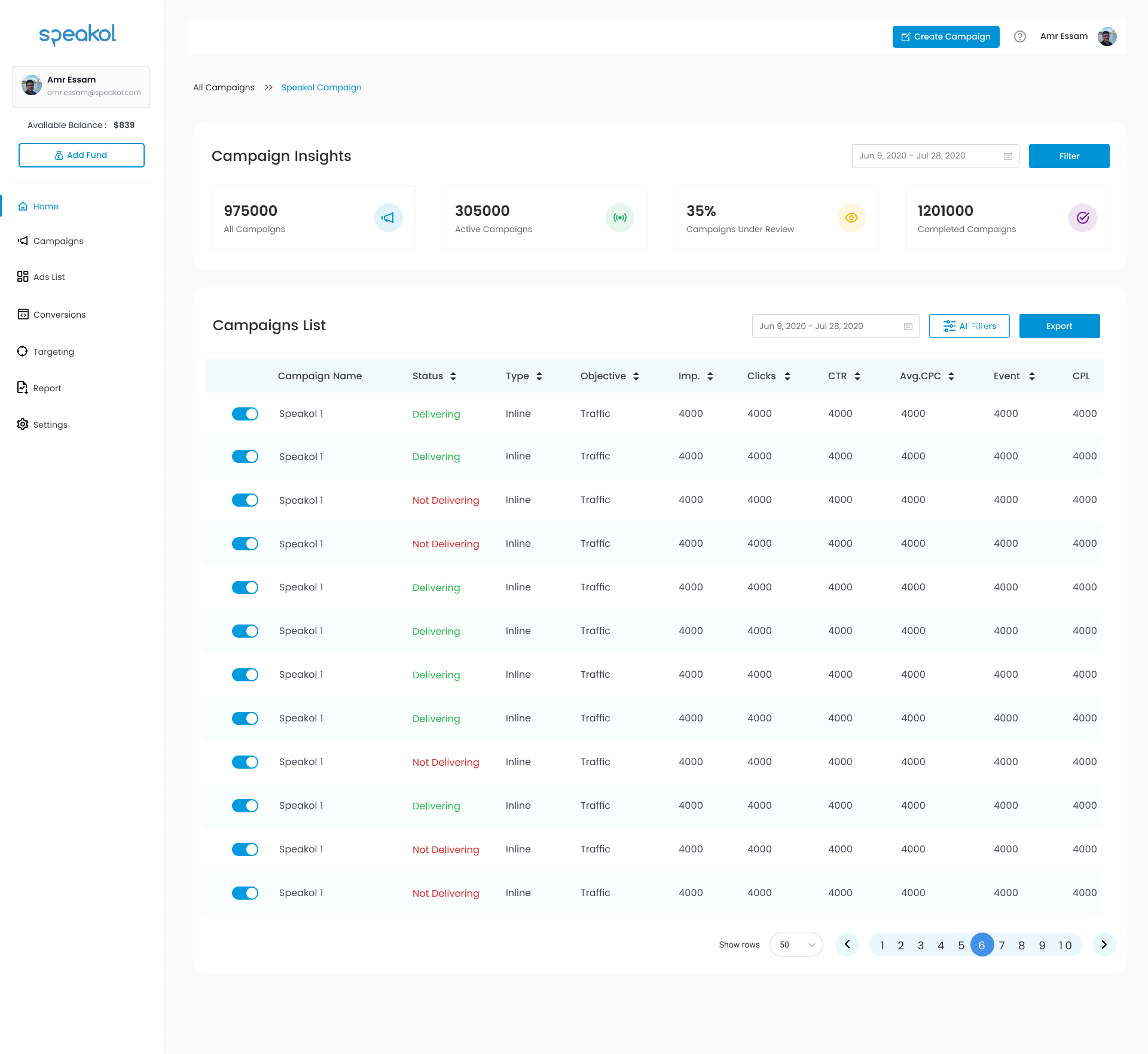Click Campaigns Under Review eye icon
This screenshot has height=1054, width=1148.
(x=851, y=218)
